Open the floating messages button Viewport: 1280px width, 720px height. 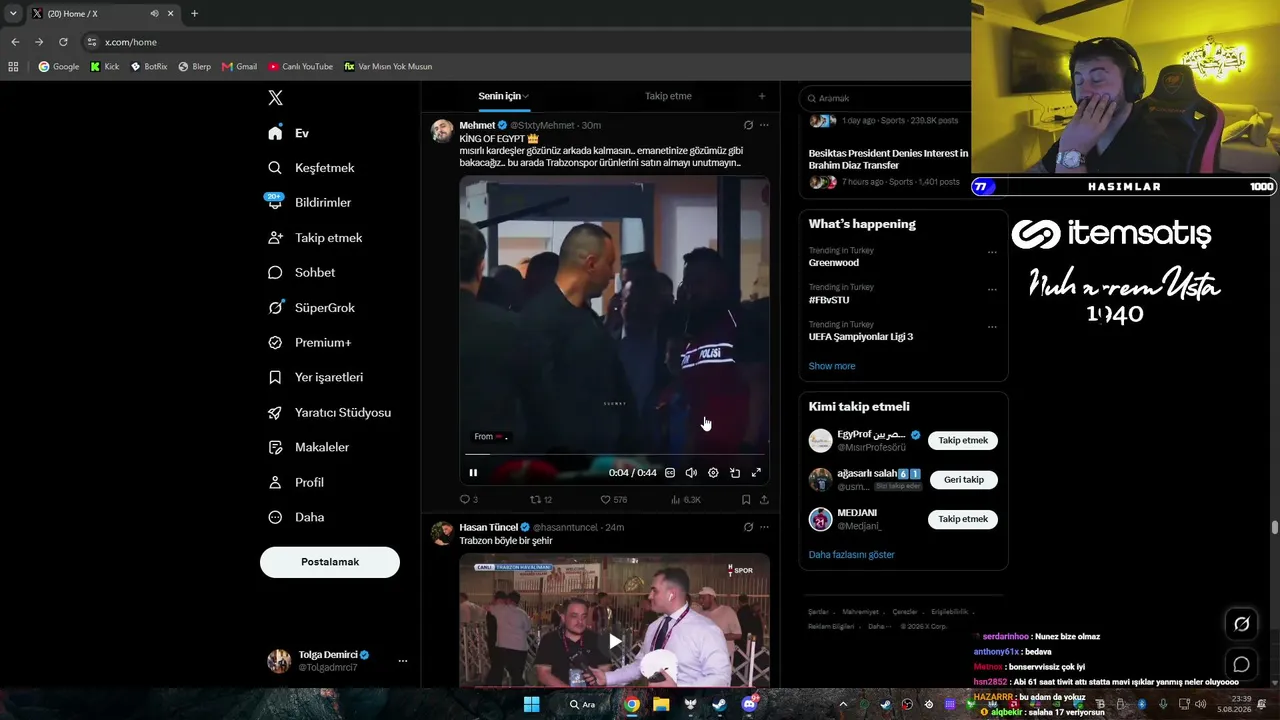point(1242,664)
